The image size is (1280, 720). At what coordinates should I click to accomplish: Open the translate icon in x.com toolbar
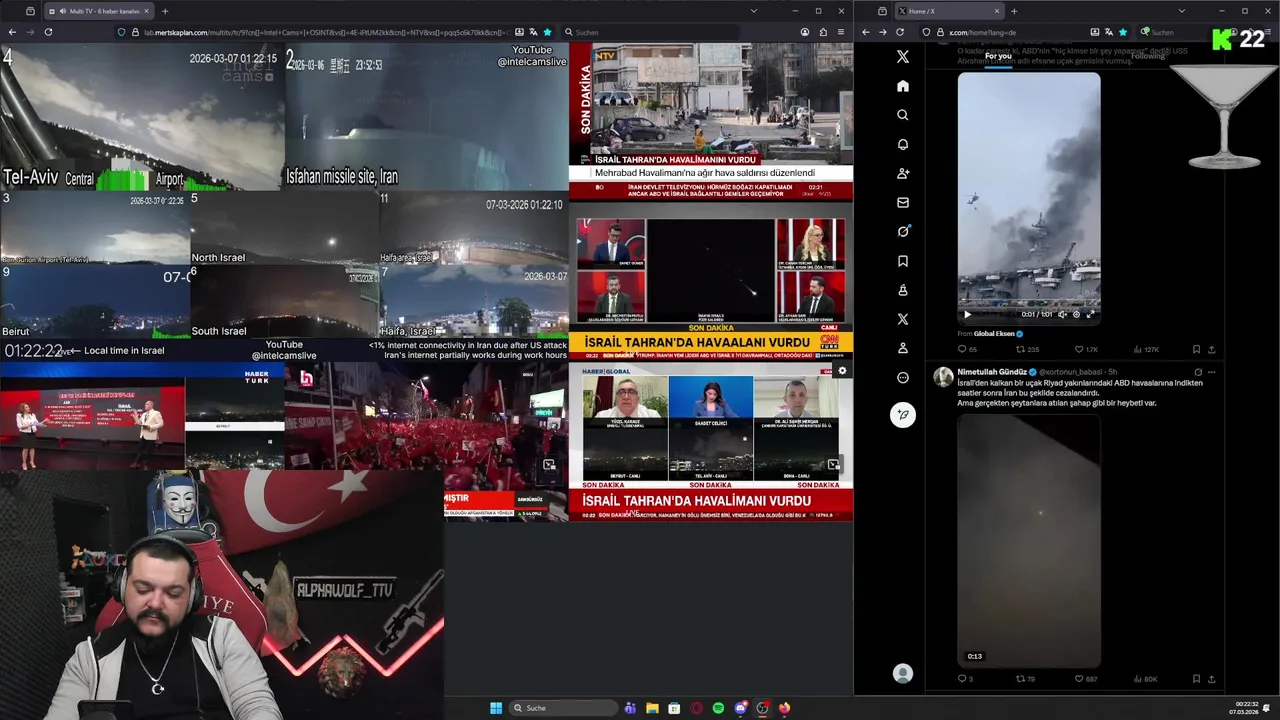point(1109,32)
